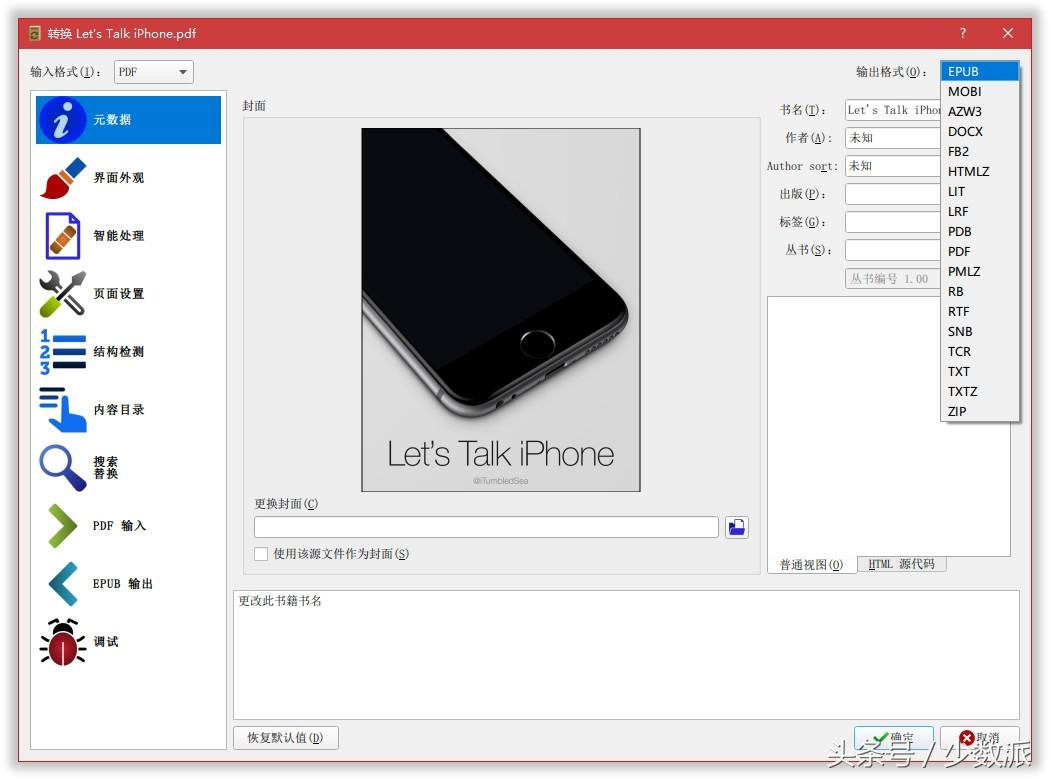Focus the 更换封面 path input field
The width and height of the screenshot is (1050, 780).
tap(486, 527)
